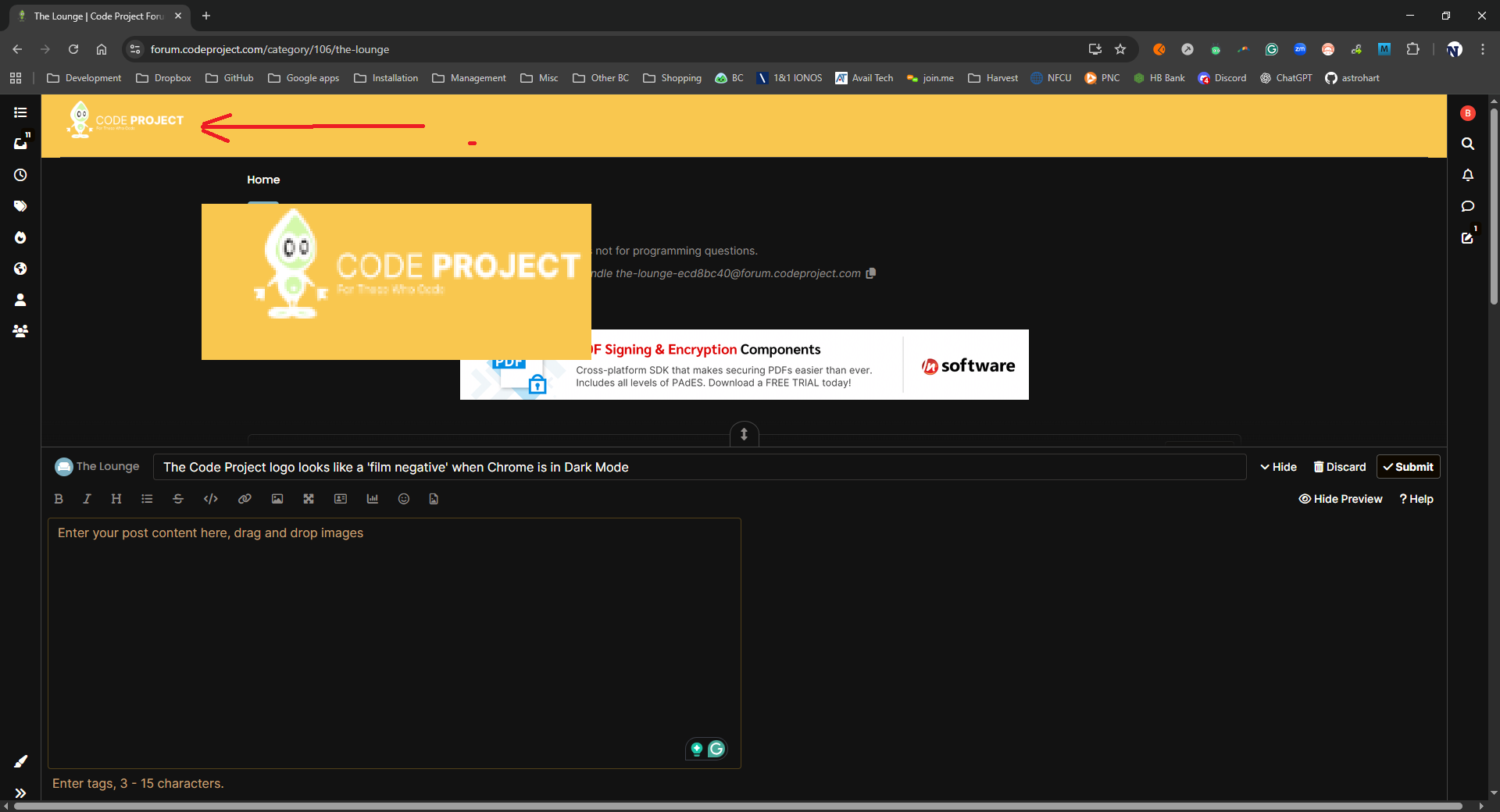Image resolution: width=1500 pixels, height=812 pixels.
Task: Open Management bookmarks folder
Action: tap(470, 78)
